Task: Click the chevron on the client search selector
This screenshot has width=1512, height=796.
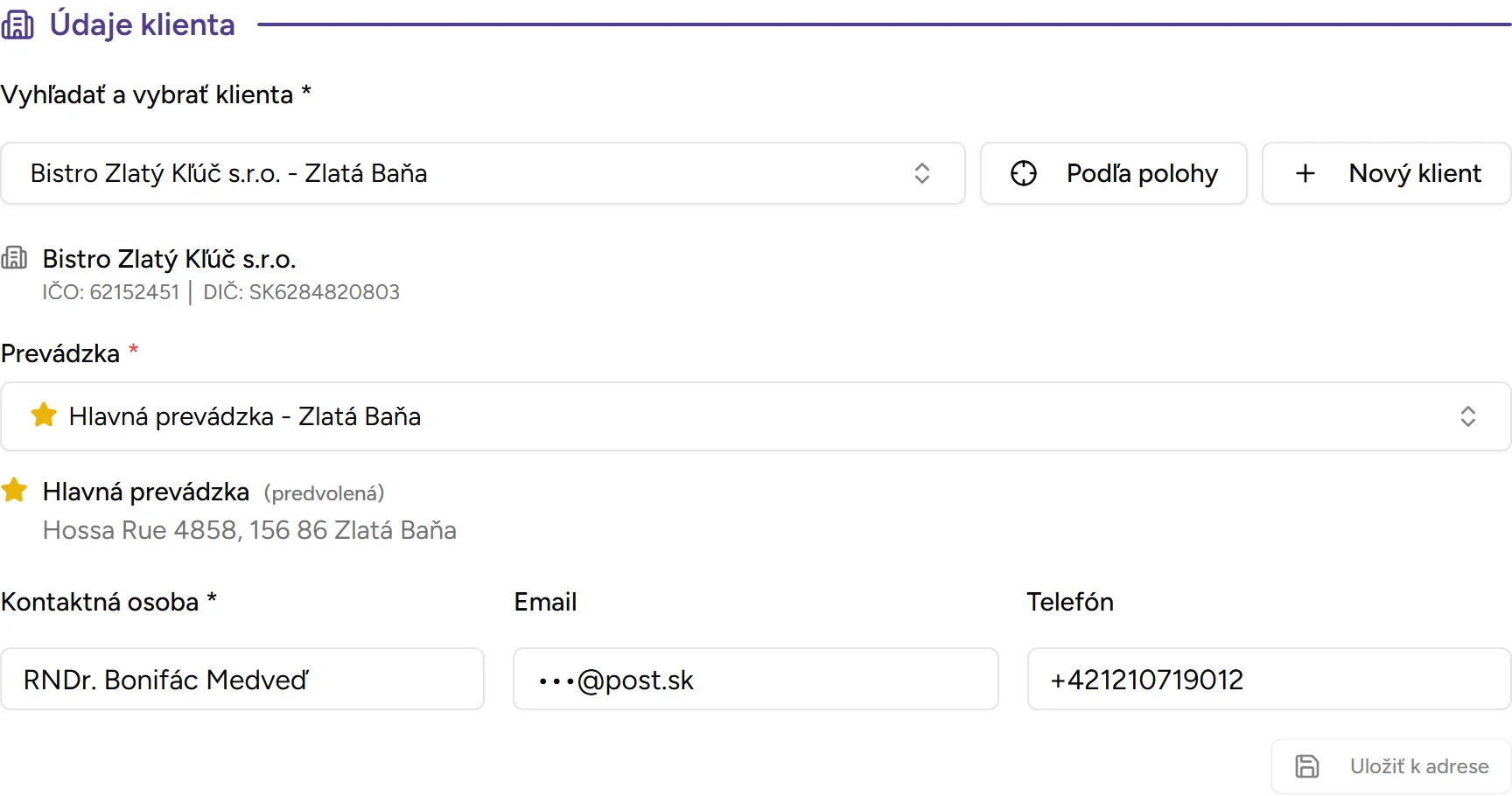Action: (922, 173)
